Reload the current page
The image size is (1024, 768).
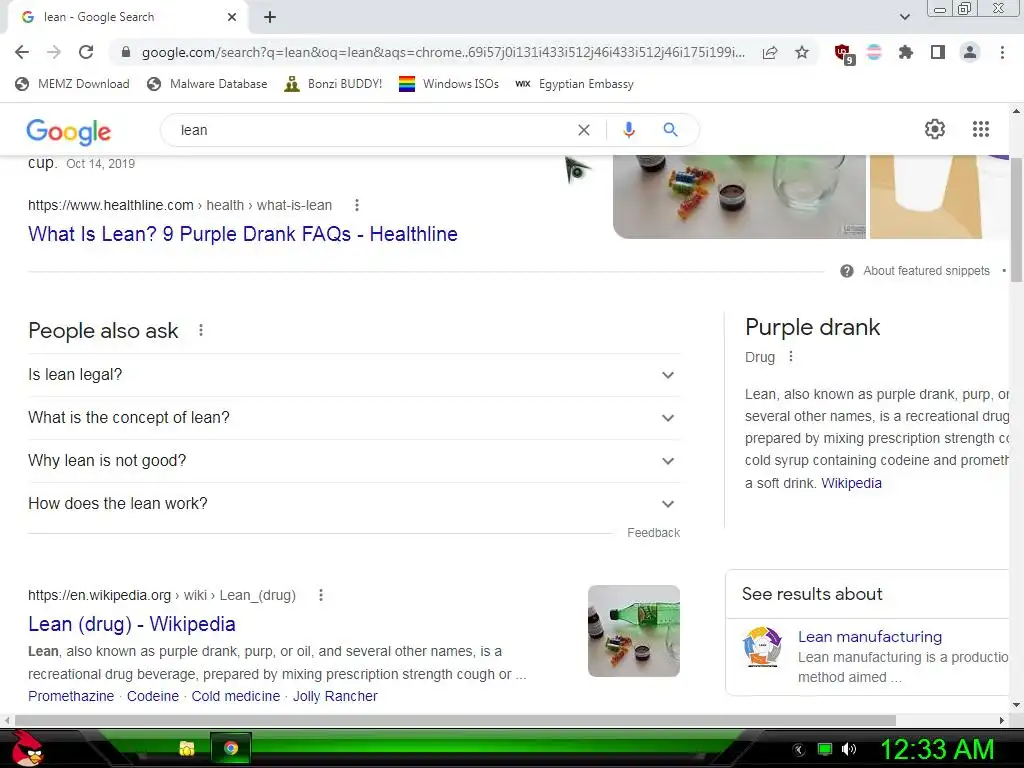pyautogui.click(x=86, y=52)
